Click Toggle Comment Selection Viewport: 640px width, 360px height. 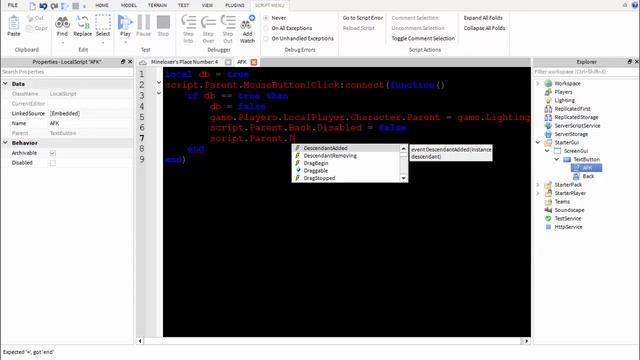(423, 38)
